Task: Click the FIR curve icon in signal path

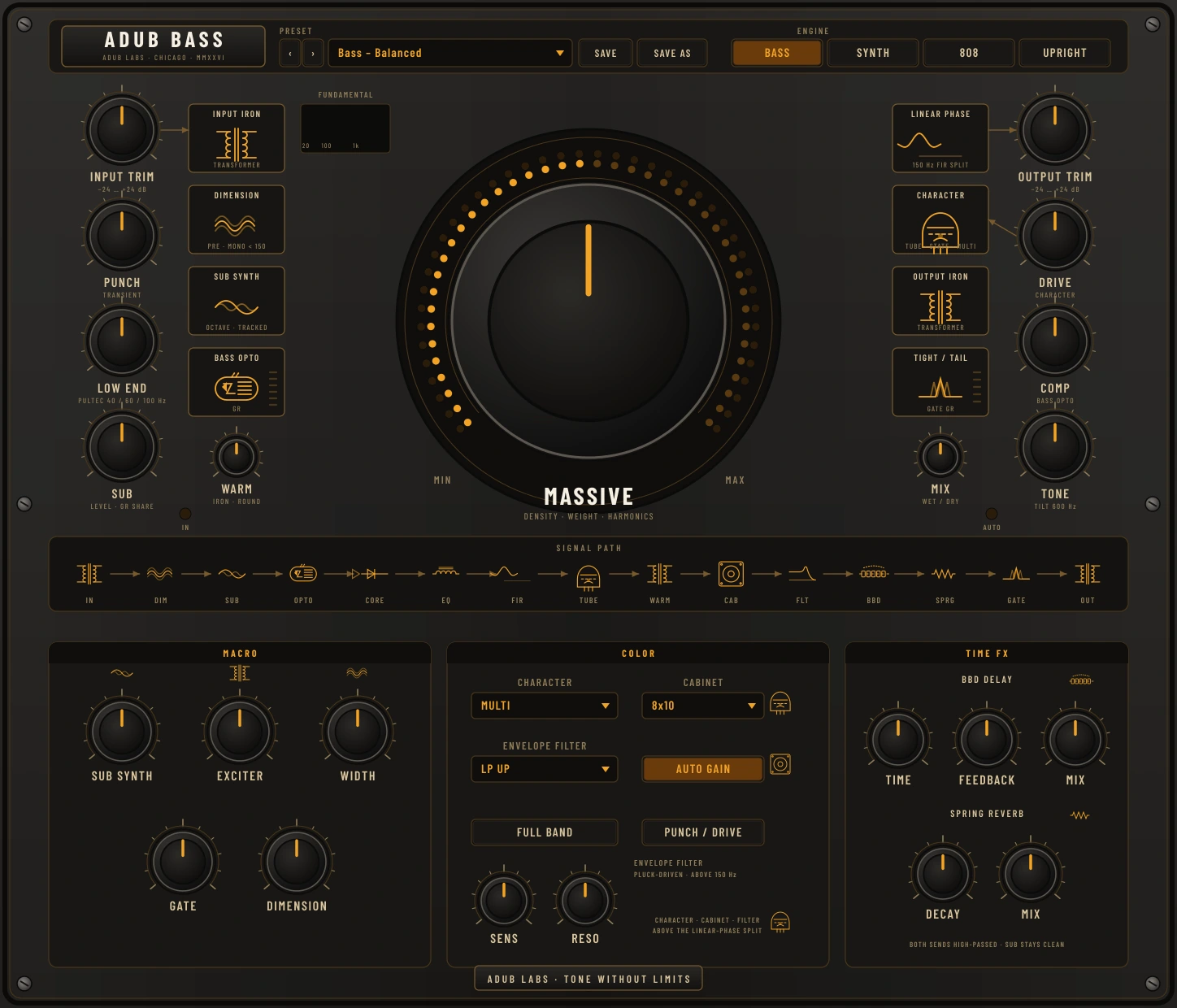Action: pyautogui.click(x=510, y=574)
